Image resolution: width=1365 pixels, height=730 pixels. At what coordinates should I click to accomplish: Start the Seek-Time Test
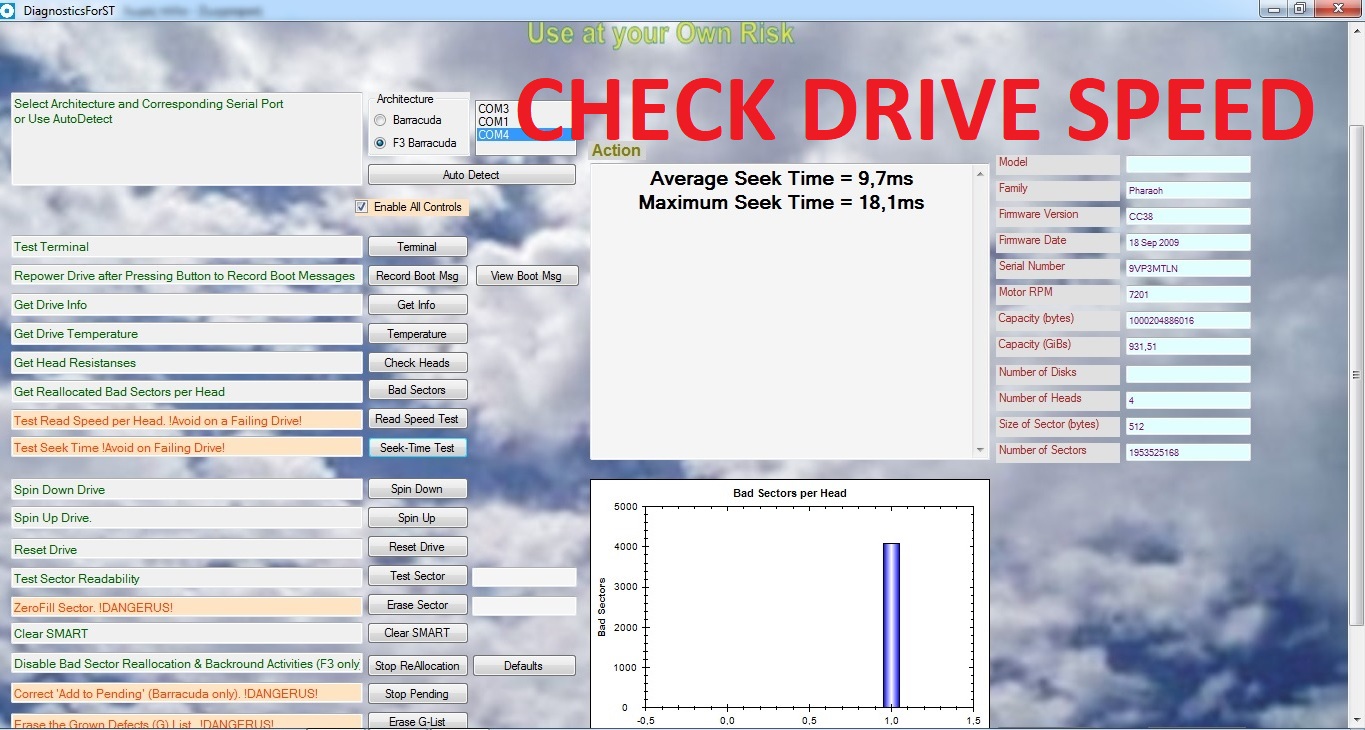coord(417,448)
